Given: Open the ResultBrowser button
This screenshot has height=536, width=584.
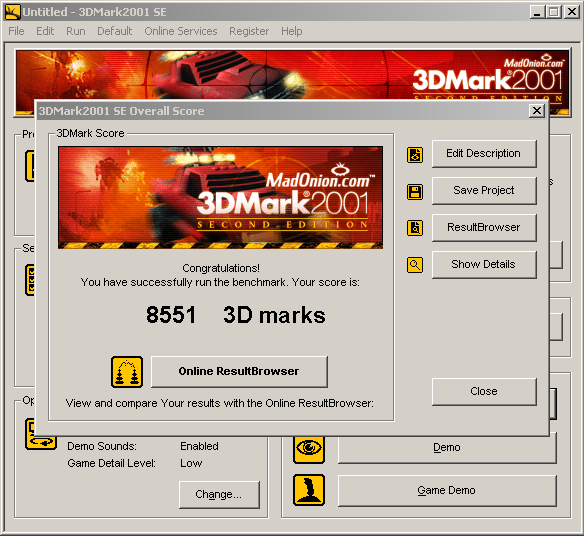Looking at the screenshot, I should [x=484, y=227].
